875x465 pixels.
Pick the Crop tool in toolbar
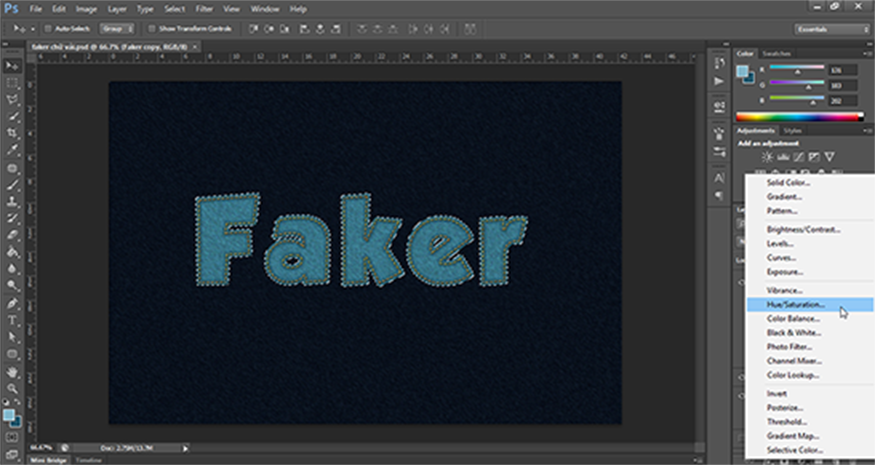pyautogui.click(x=12, y=132)
